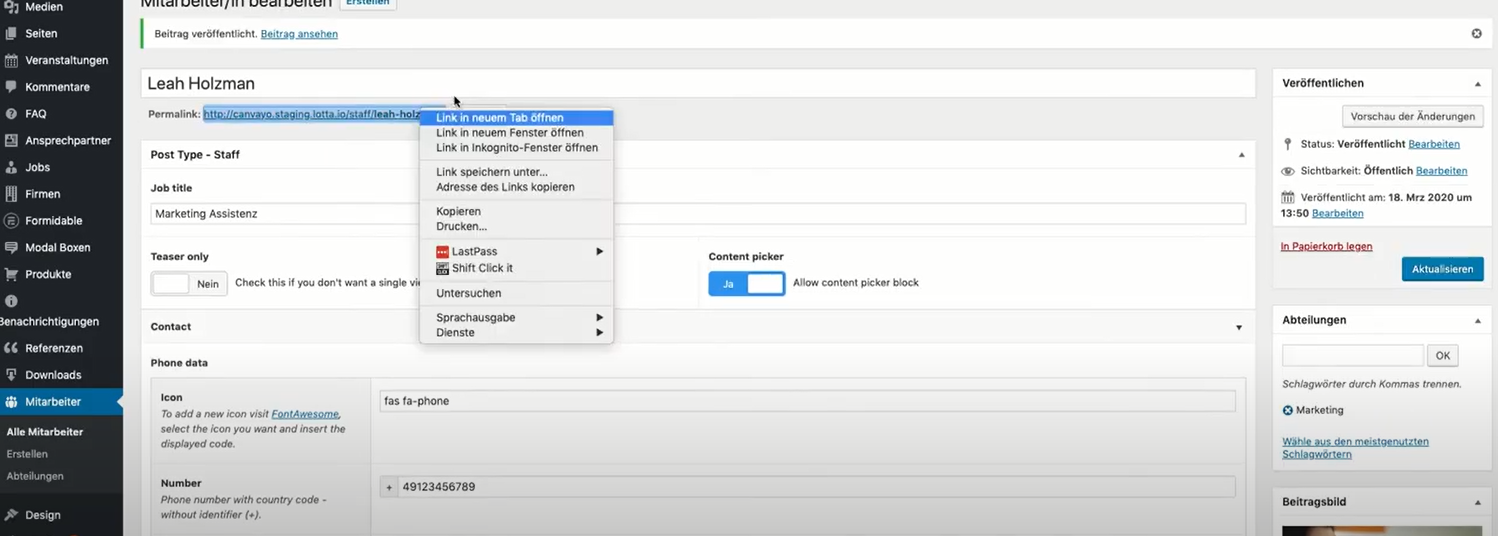Click the 'In Papierkorb legen' link
Screen dimensions: 1498x536
[1326, 246]
